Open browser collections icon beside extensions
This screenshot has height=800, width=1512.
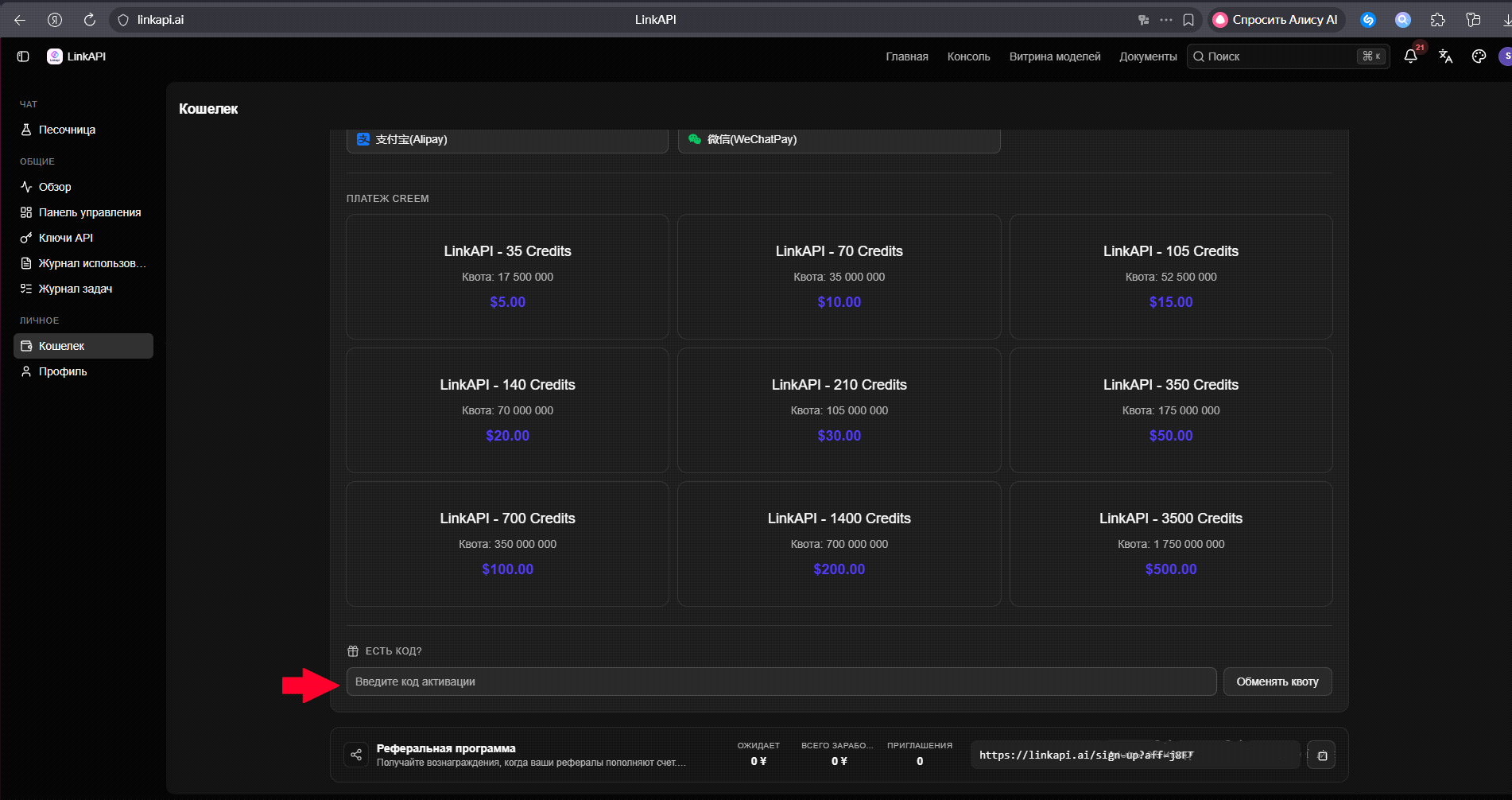(x=1473, y=20)
